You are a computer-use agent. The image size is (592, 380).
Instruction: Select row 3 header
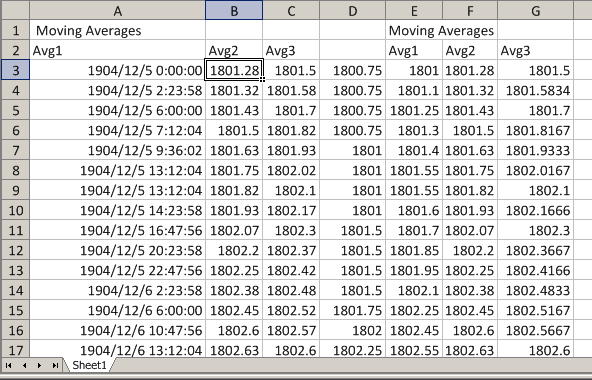click(x=15, y=70)
